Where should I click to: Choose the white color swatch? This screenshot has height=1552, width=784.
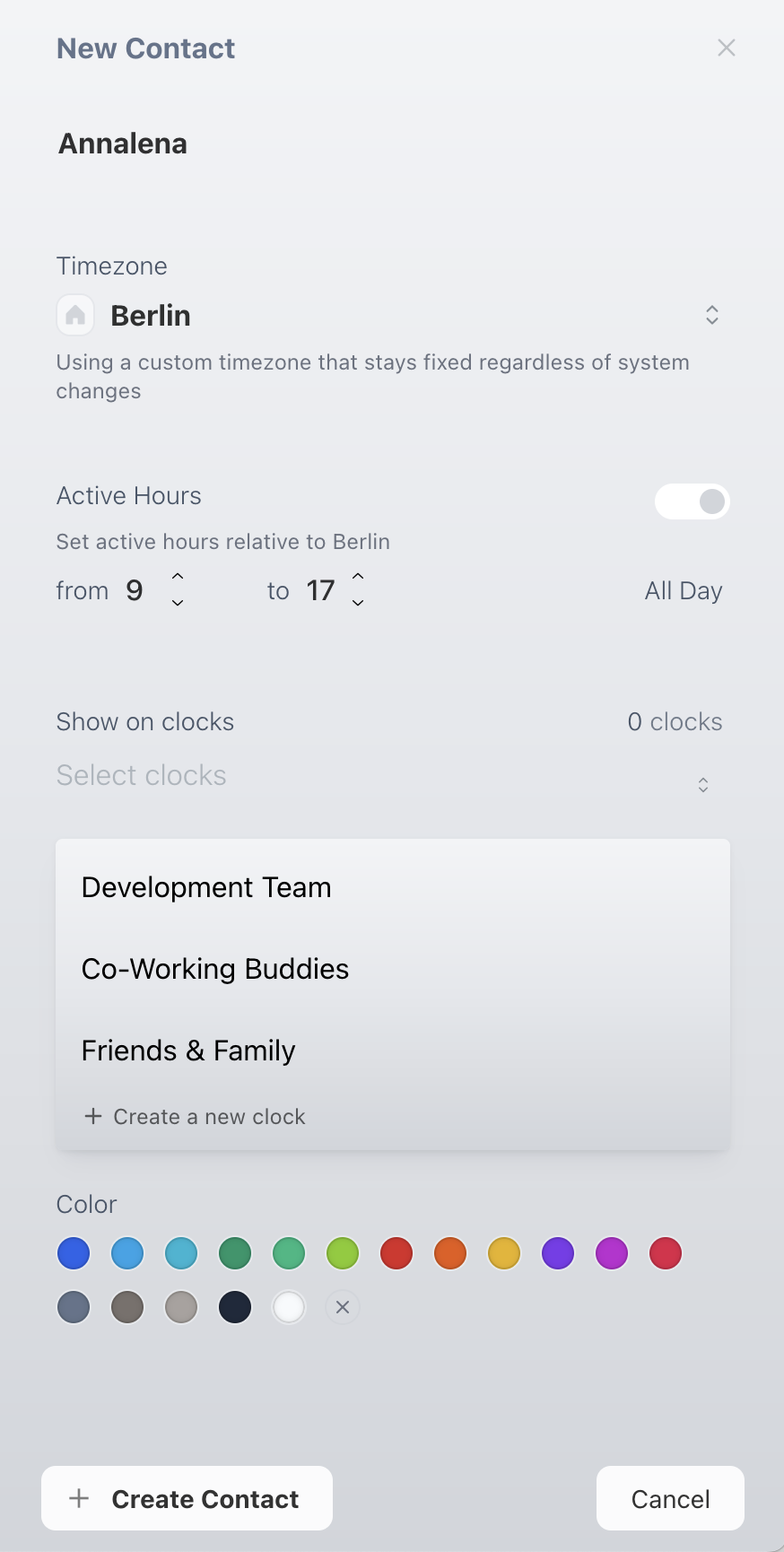[x=289, y=1307]
